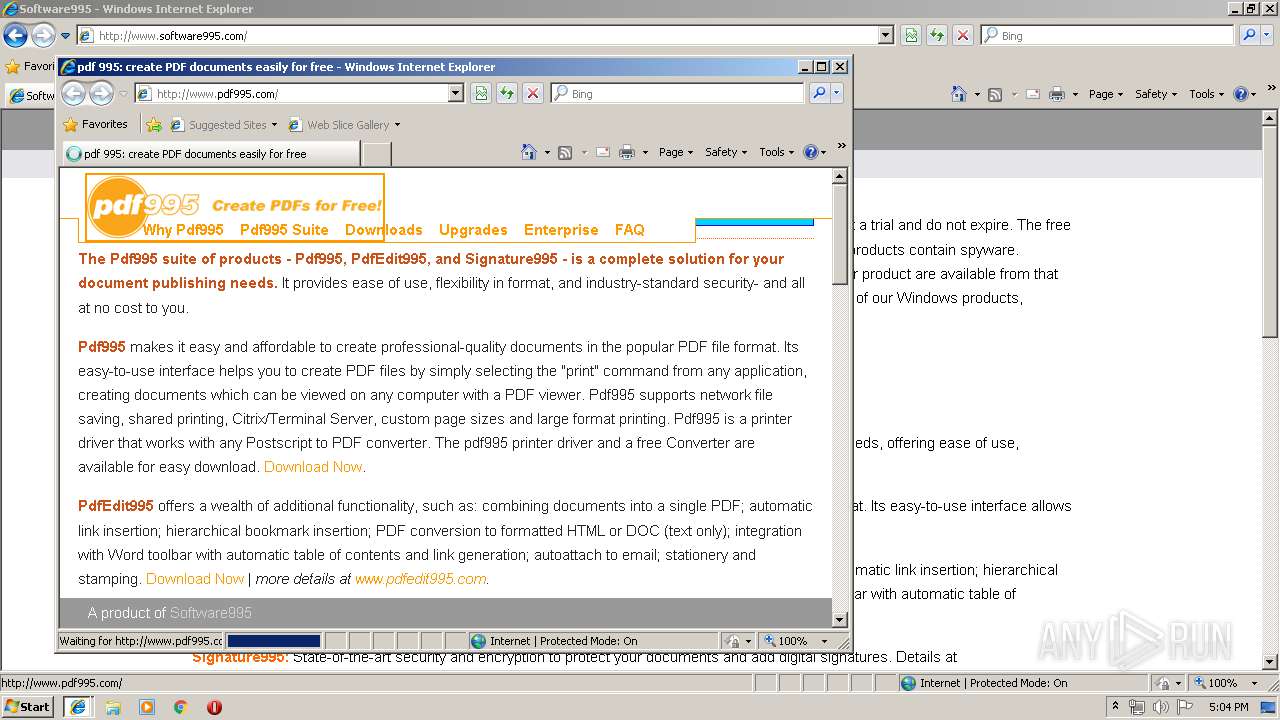Click Download Now link for Pdf995
1280x720 pixels.
click(x=313, y=467)
